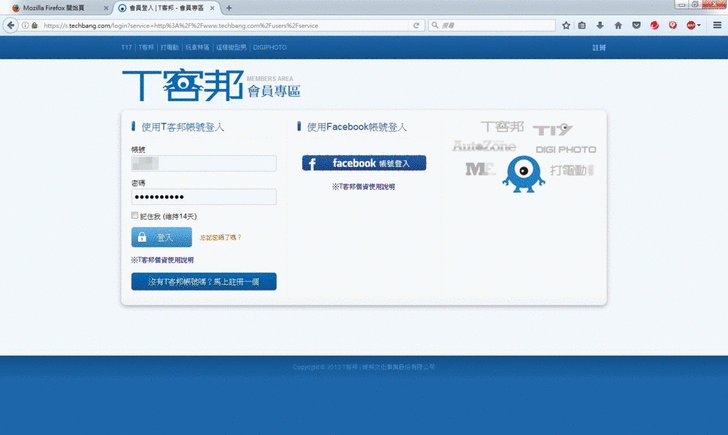This screenshot has width=728, height=435.
Task: Open downloads arrow icon
Action: (600, 26)
